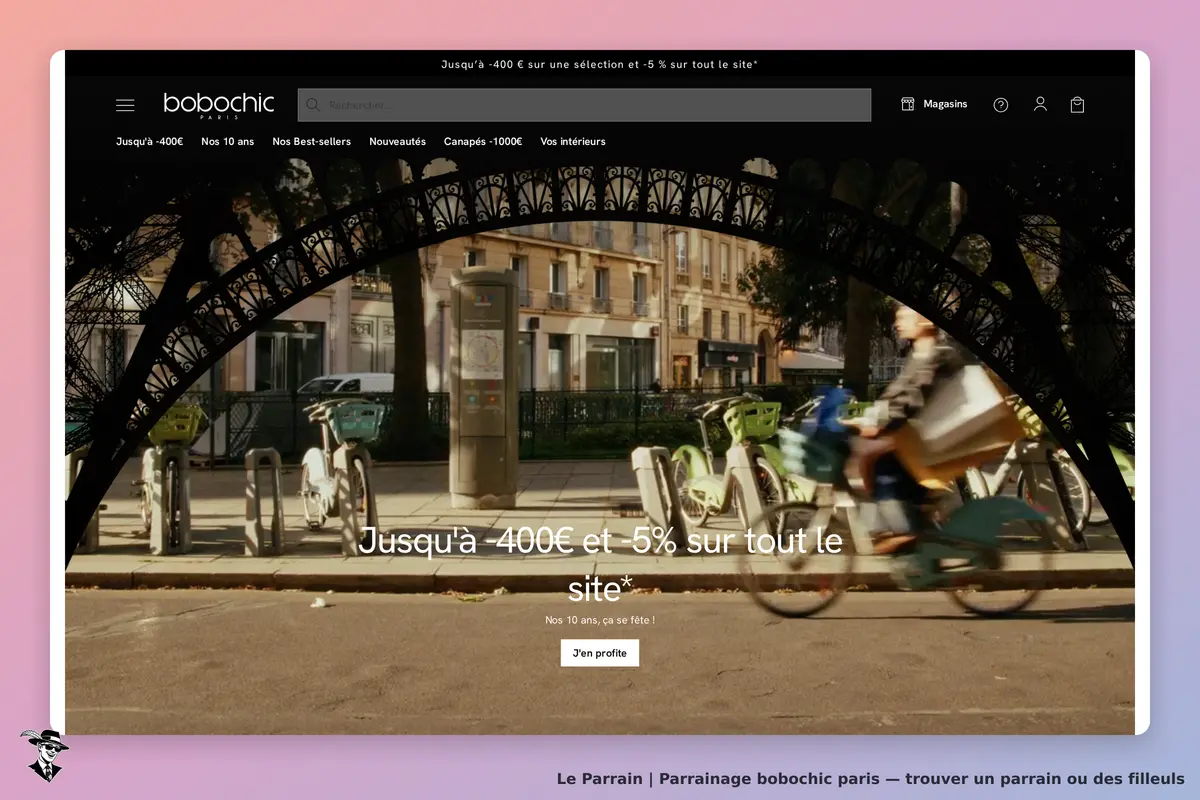Click the top promo banner text

(x=600, y=64)
